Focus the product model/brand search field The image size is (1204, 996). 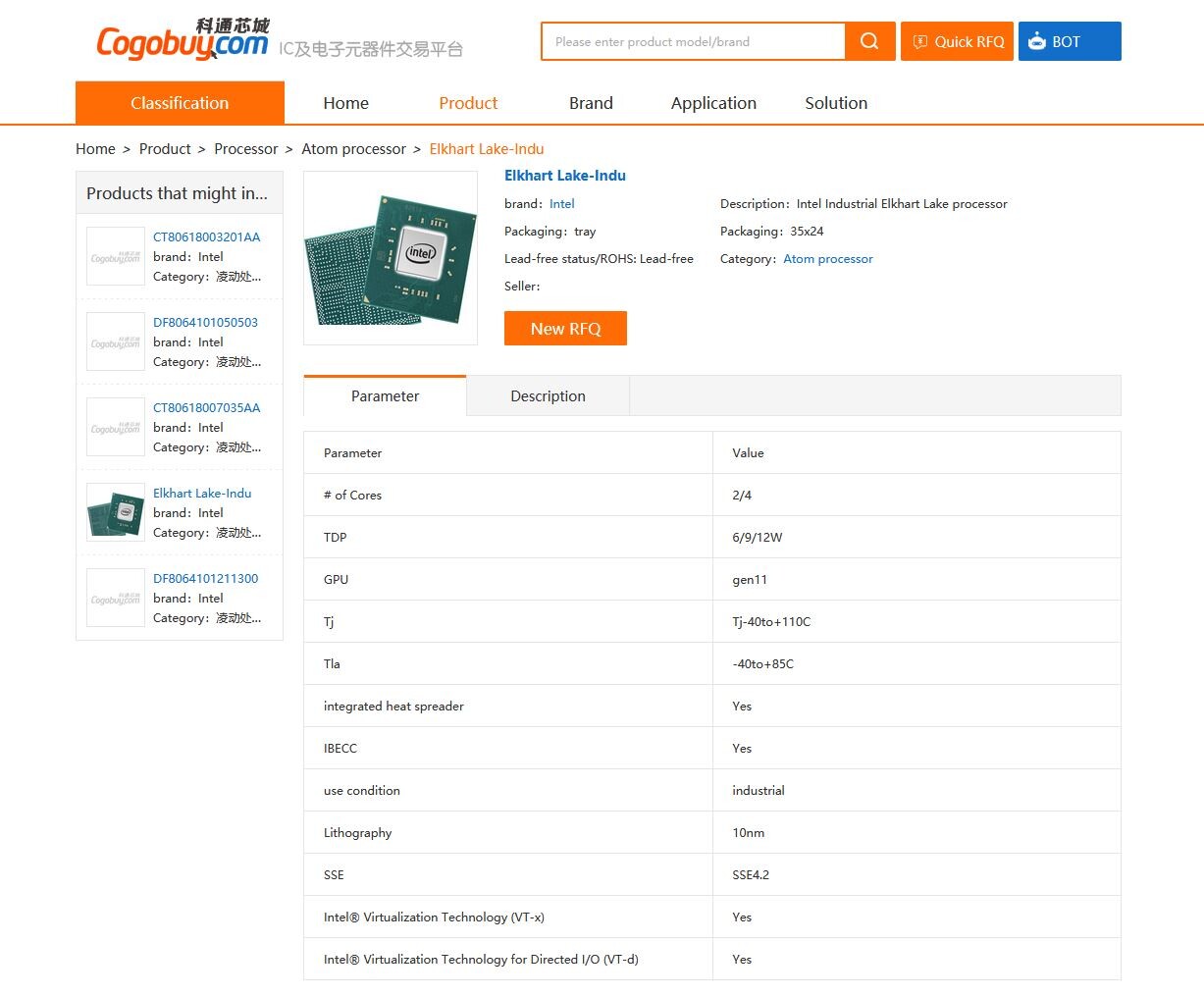tap(693, 41)
